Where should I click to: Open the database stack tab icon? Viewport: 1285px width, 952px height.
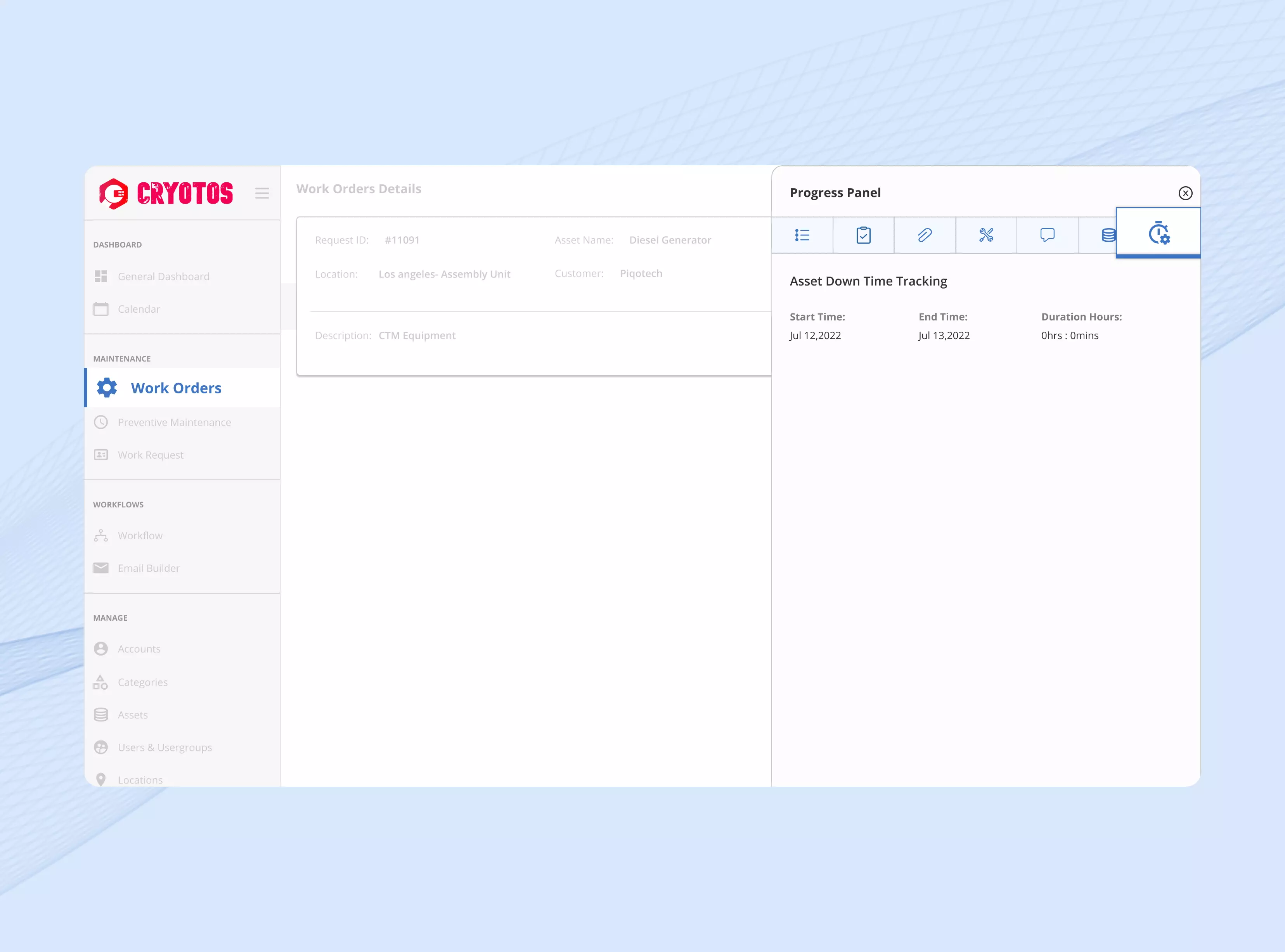[x=1107, y=235]
